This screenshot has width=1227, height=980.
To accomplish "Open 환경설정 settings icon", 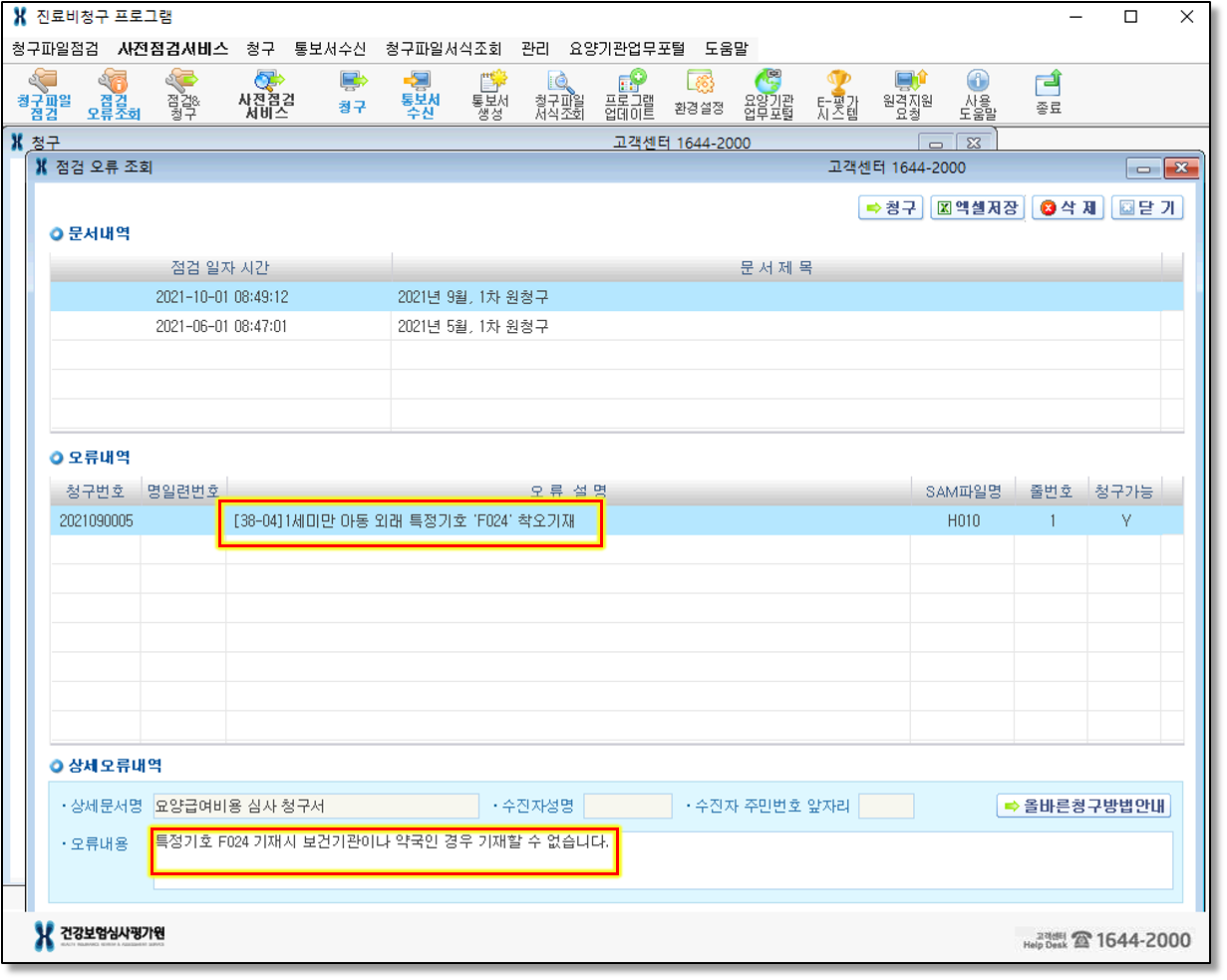I will pos(699,94).
